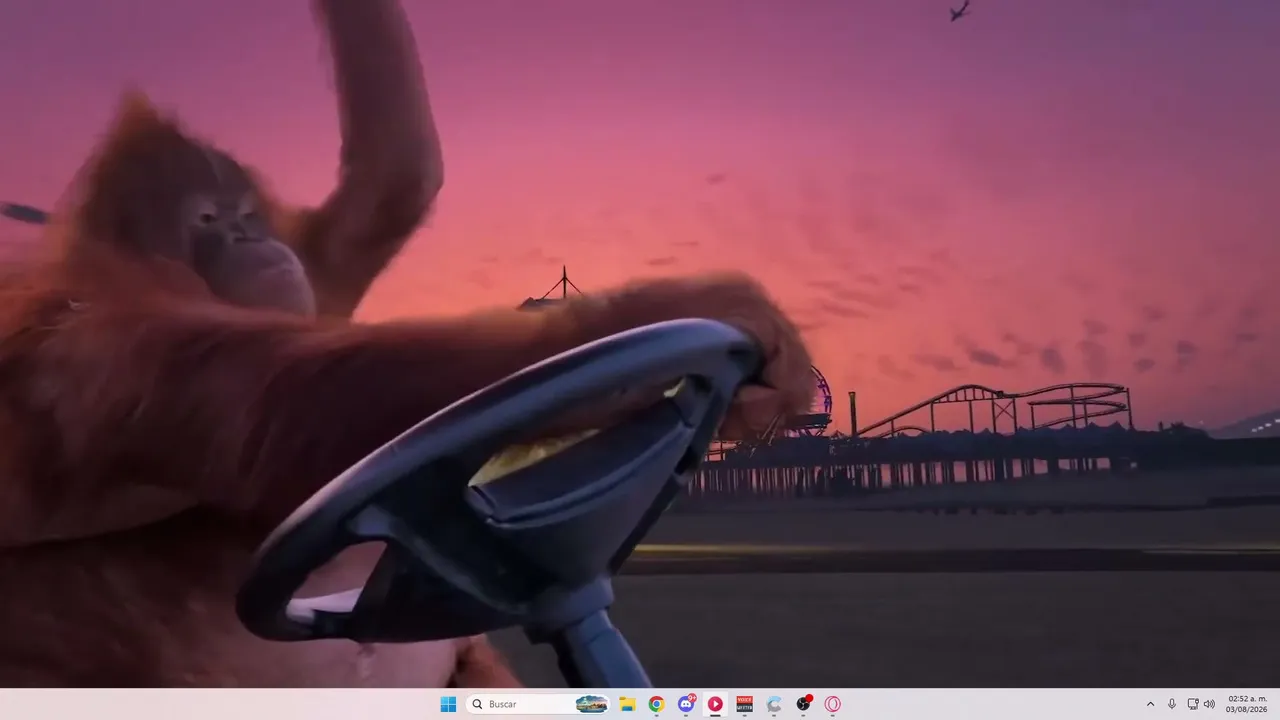Click the Buscar search box
This screenshot has width=1280, height=720.
click(x=538, y=704)
